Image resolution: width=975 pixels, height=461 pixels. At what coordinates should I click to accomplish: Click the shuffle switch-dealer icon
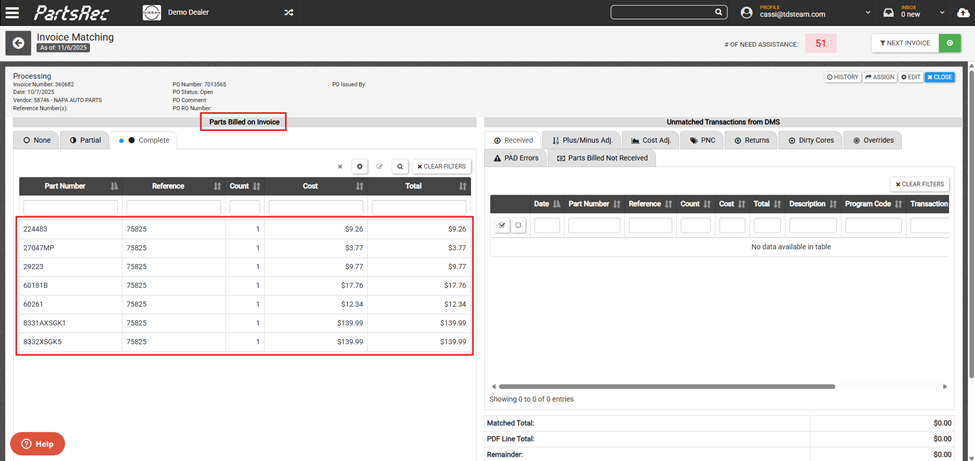click(289, 12)
